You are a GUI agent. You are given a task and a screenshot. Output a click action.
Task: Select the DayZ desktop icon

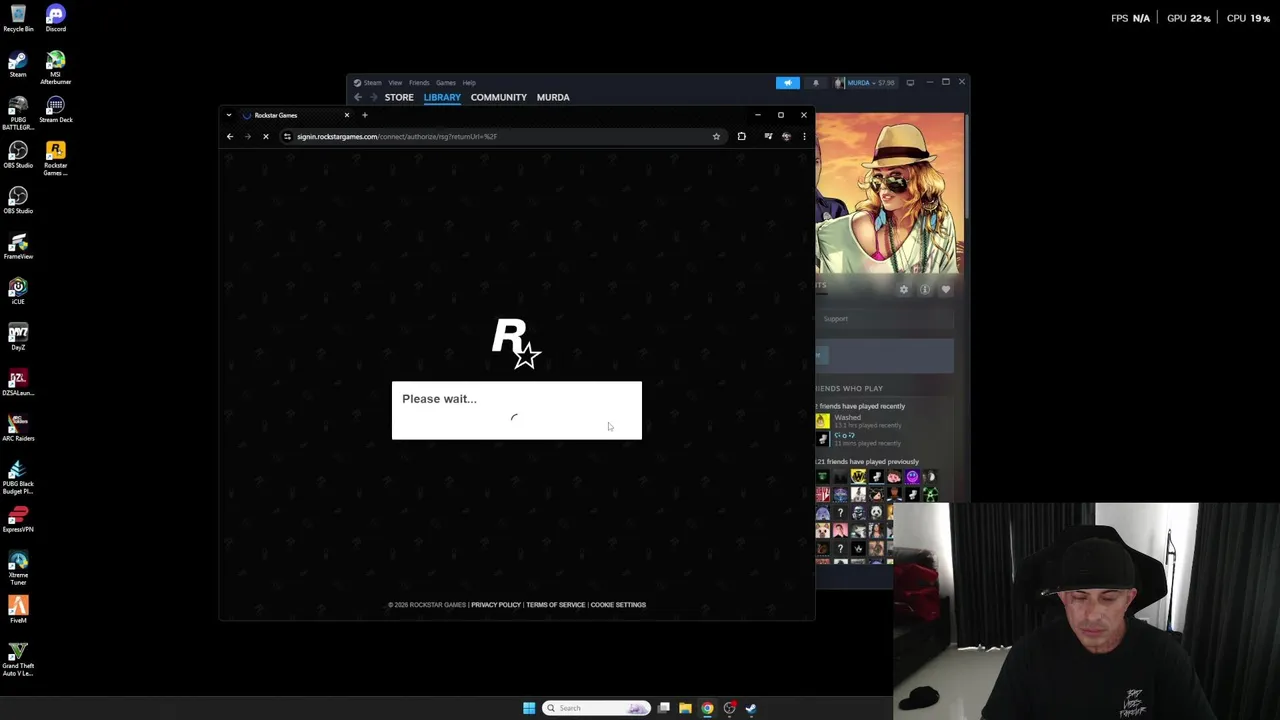point(18,337)
